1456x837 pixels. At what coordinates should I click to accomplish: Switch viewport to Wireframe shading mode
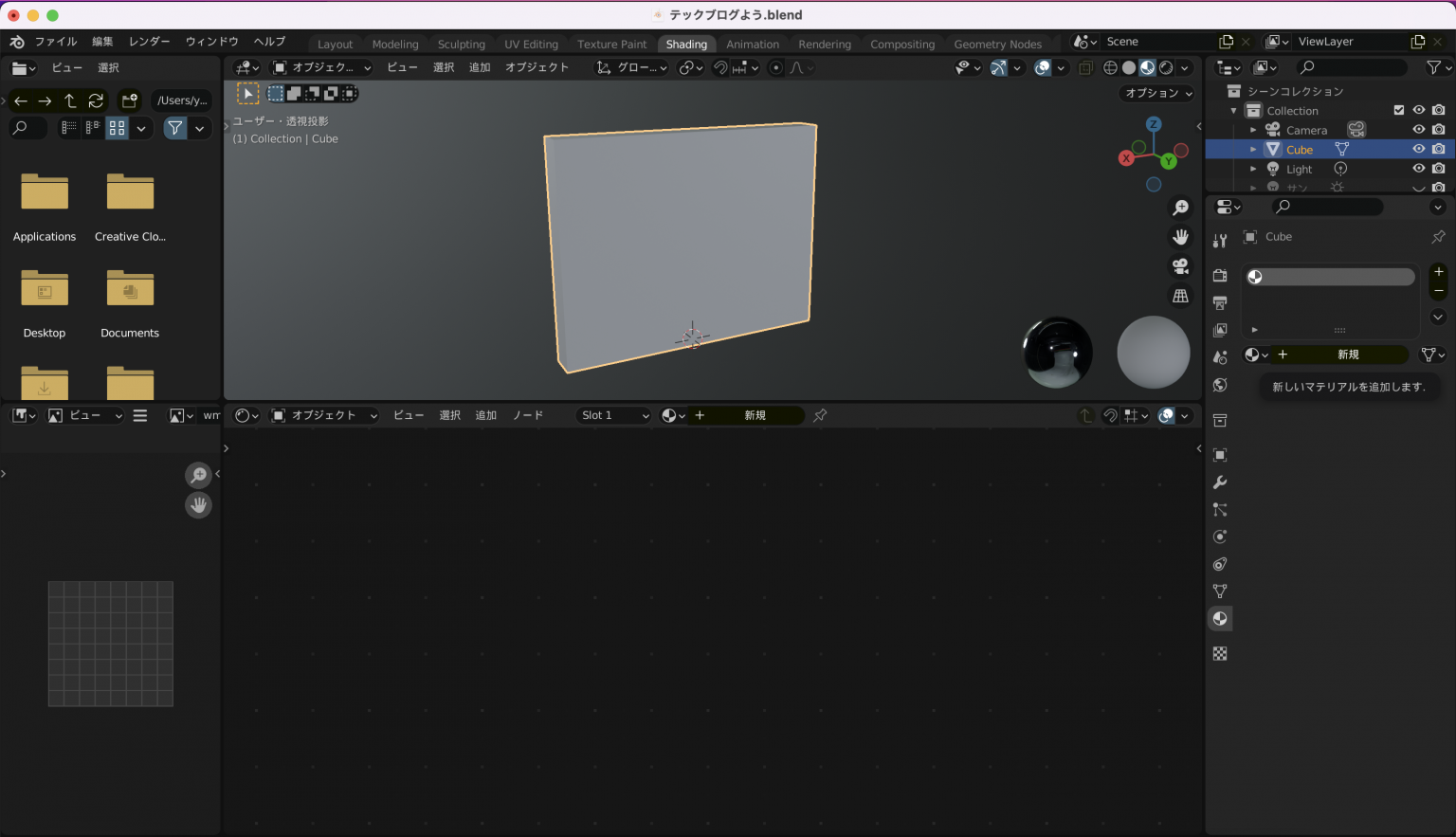click(x=1110, y=67)
